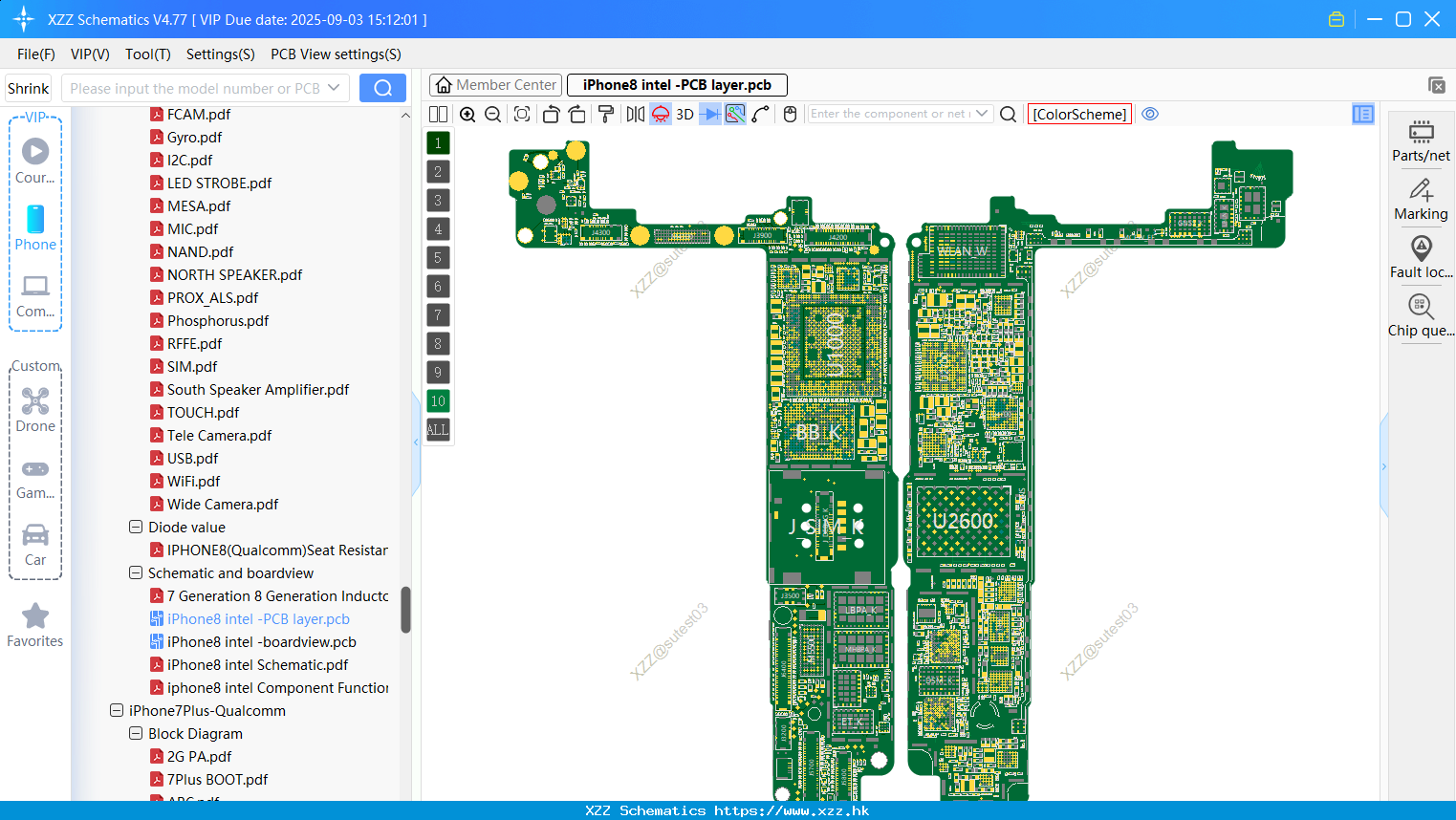The image size is (1456, 820).
Task: Rotate the board clockwise
Action: click(576, 114)
